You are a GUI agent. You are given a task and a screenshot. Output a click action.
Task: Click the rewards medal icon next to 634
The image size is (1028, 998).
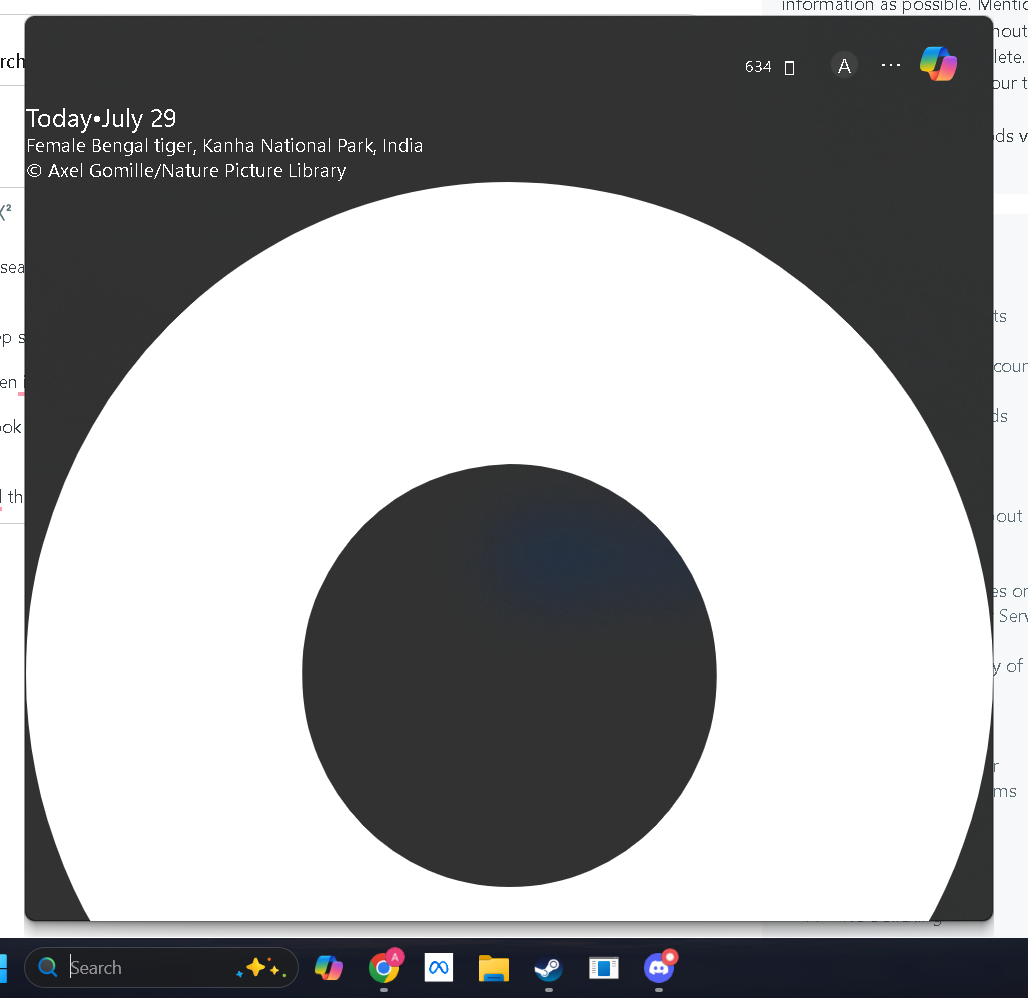pyautogui.click(x=789, y=68)
